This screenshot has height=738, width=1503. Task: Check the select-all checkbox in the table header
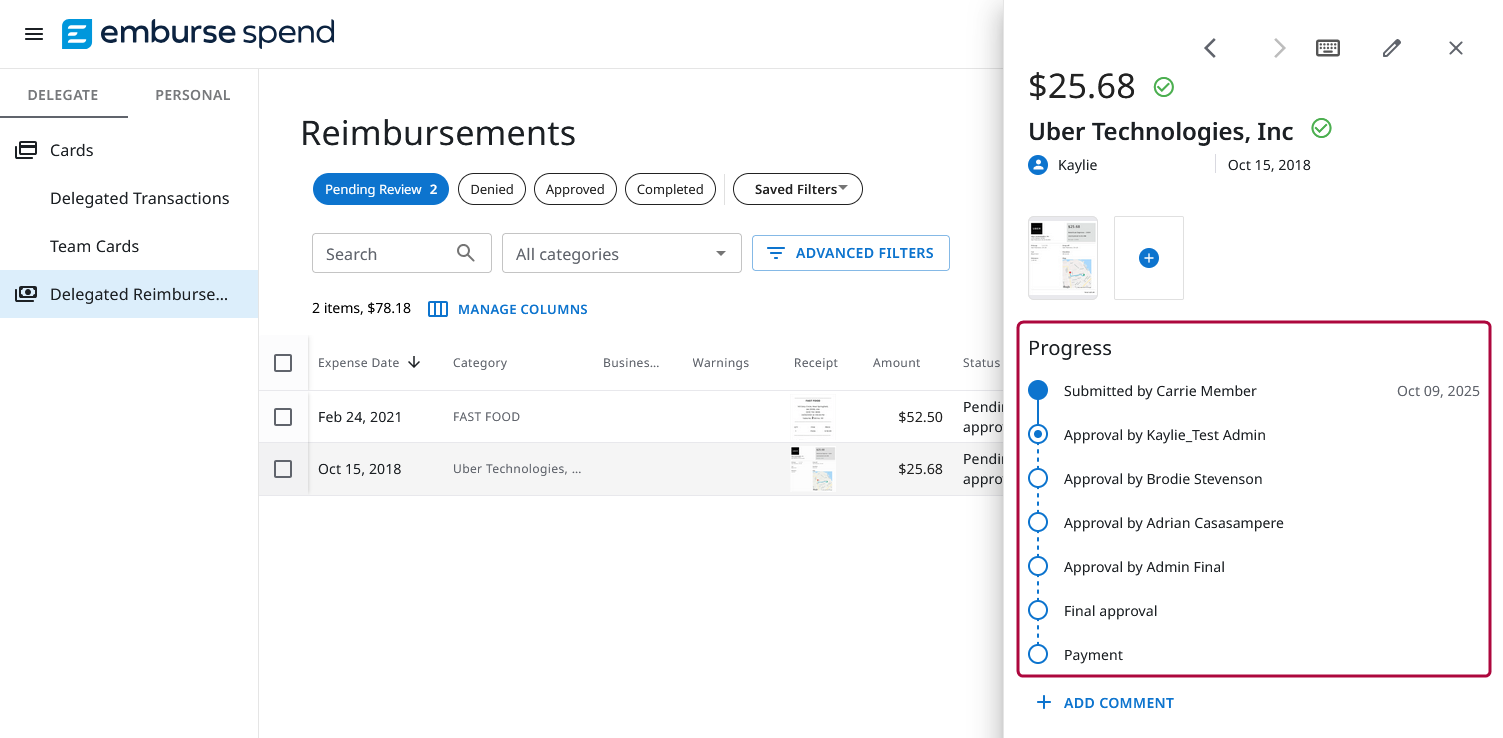coord(283,363)
